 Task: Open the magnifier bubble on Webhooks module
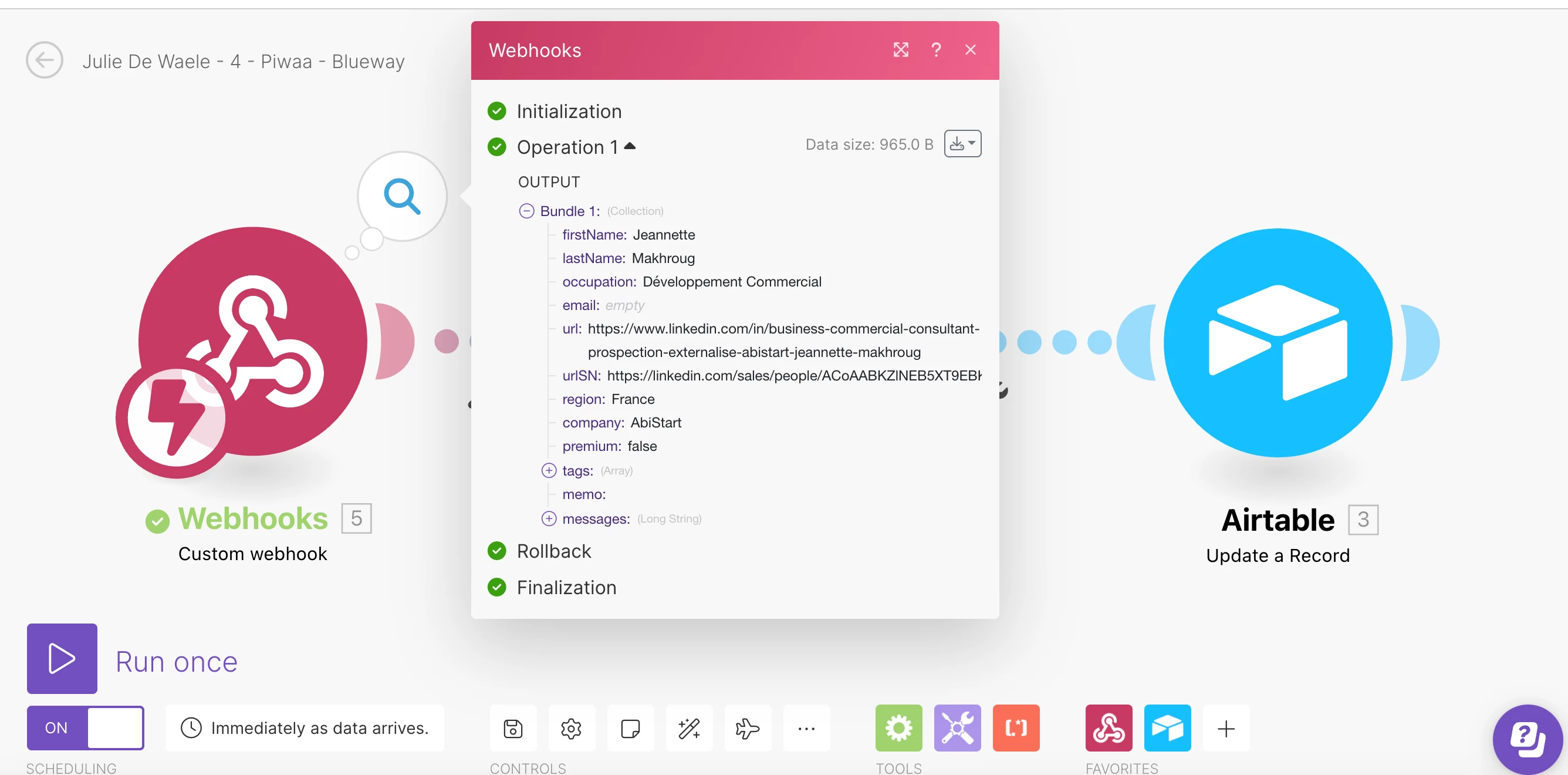click(x=403, y=196)
